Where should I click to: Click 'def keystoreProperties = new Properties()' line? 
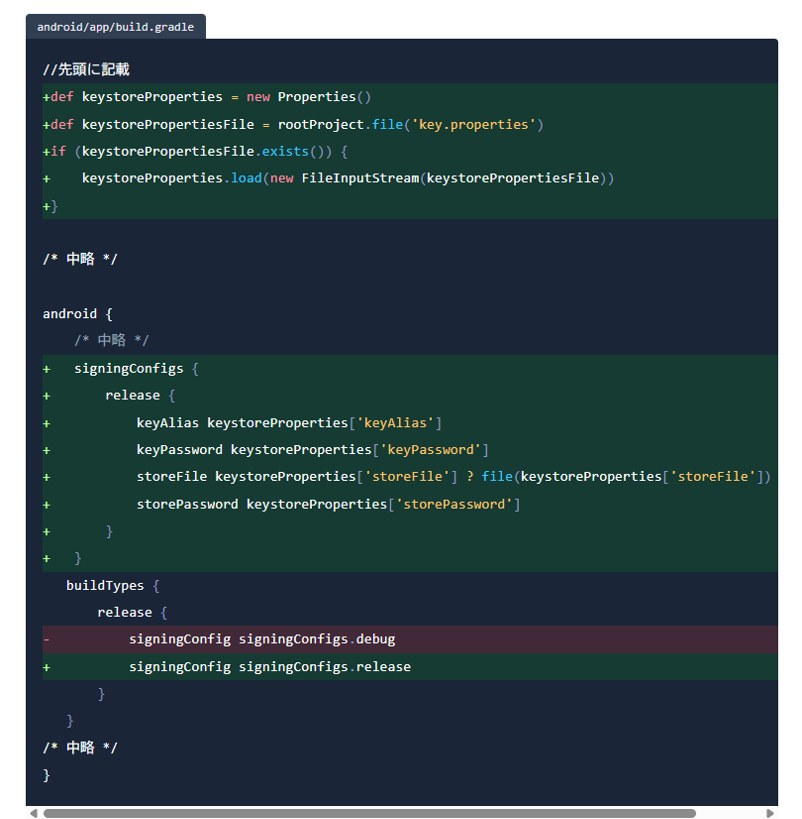point(410,97)
